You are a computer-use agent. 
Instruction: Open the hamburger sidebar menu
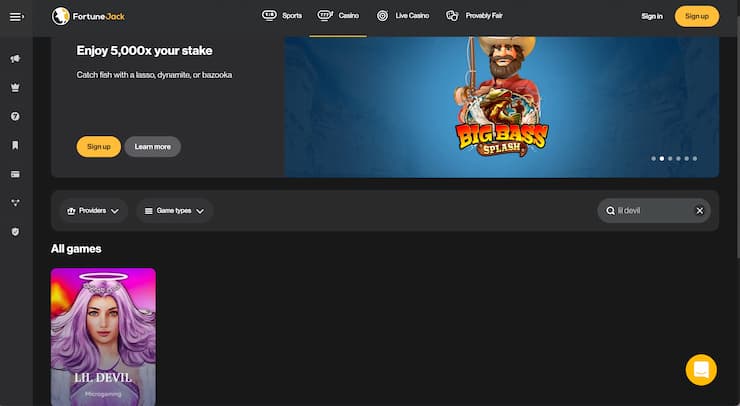[x=16, y=17]
